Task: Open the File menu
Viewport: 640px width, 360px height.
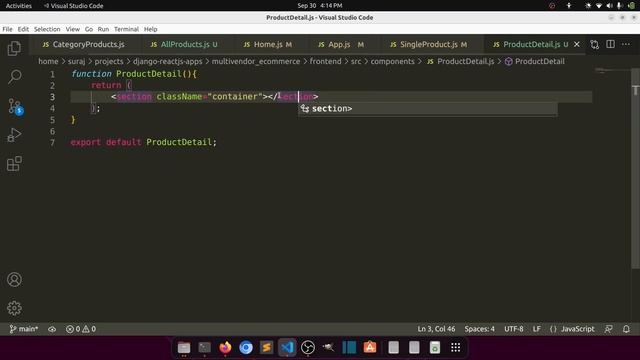Action: pyautogui.click(x=7, y=29)
